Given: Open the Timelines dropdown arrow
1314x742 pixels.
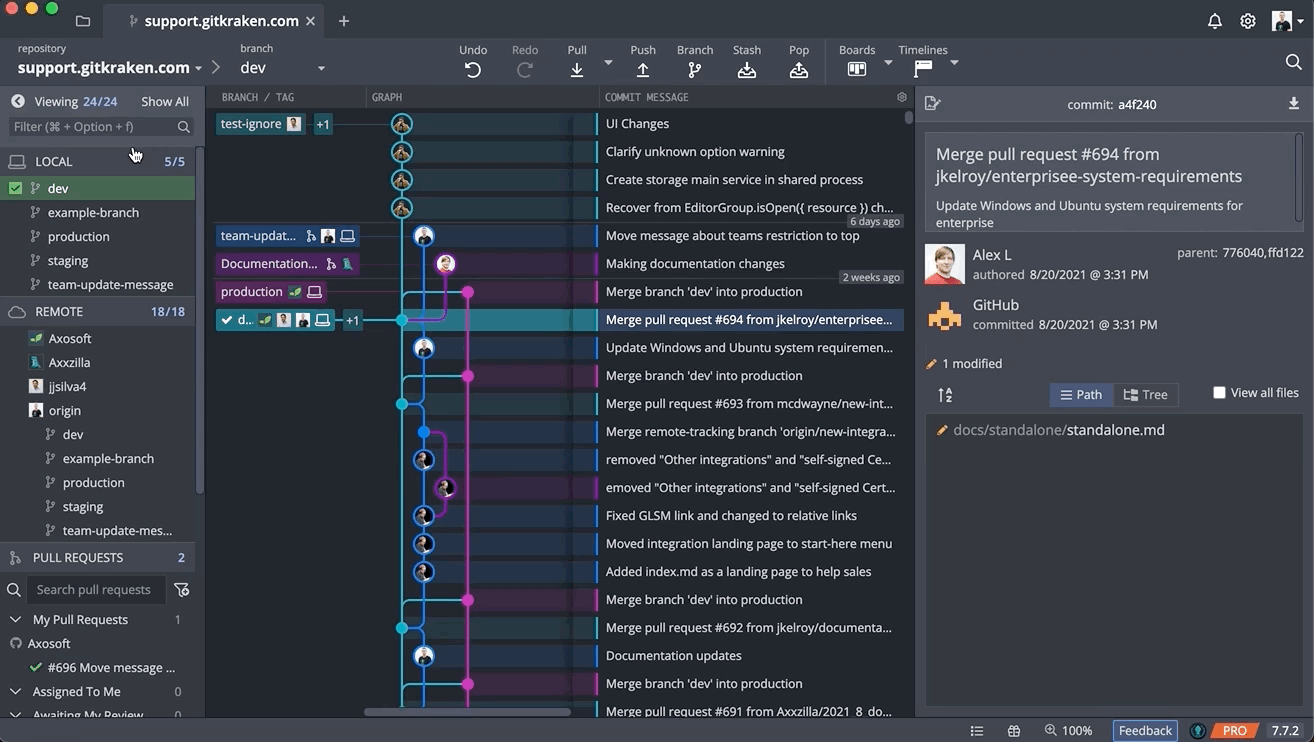Looking at the screenshot, I should [954, 62].
